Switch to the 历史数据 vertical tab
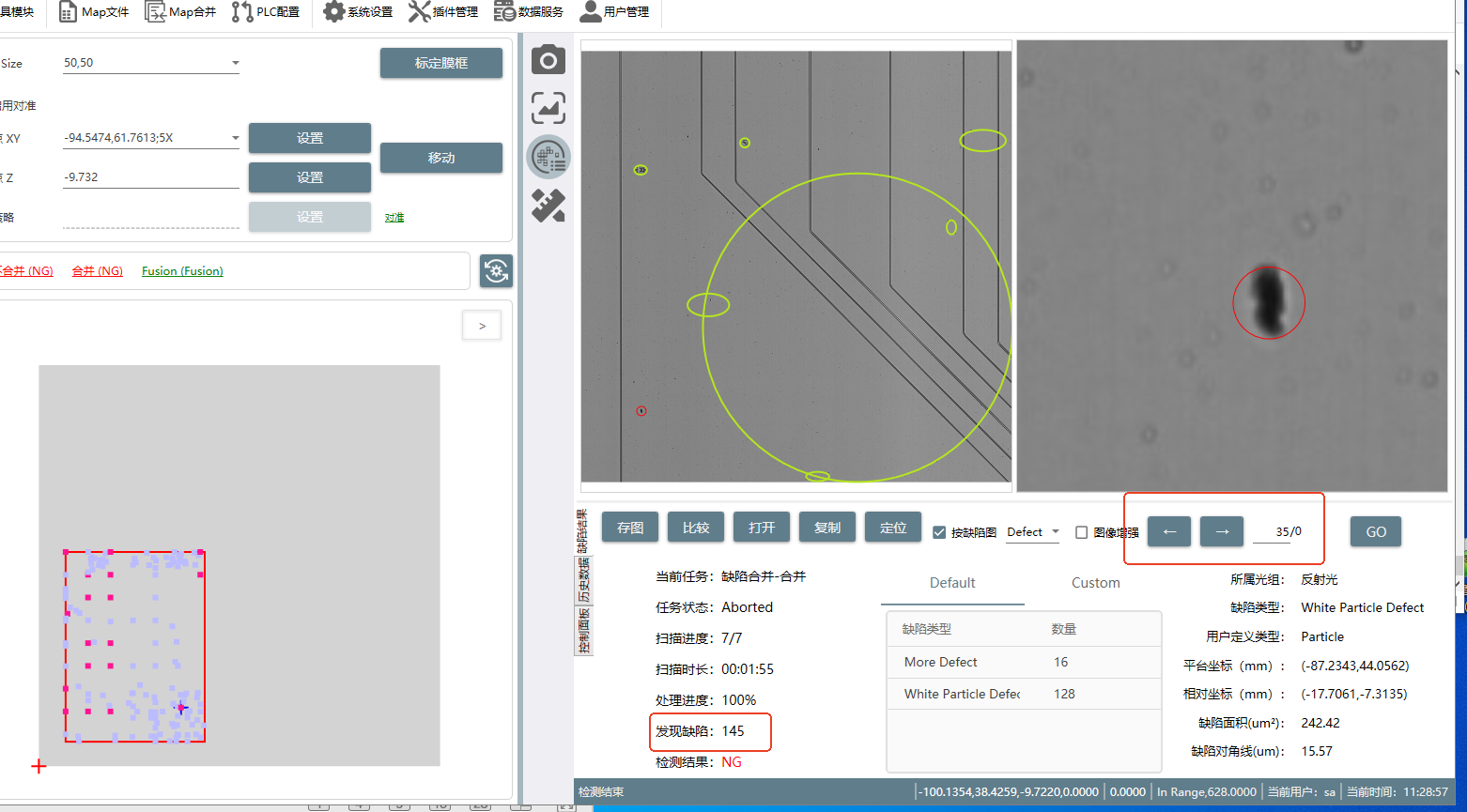Viewport: 1467px width, 812px height. click(583, 580)
